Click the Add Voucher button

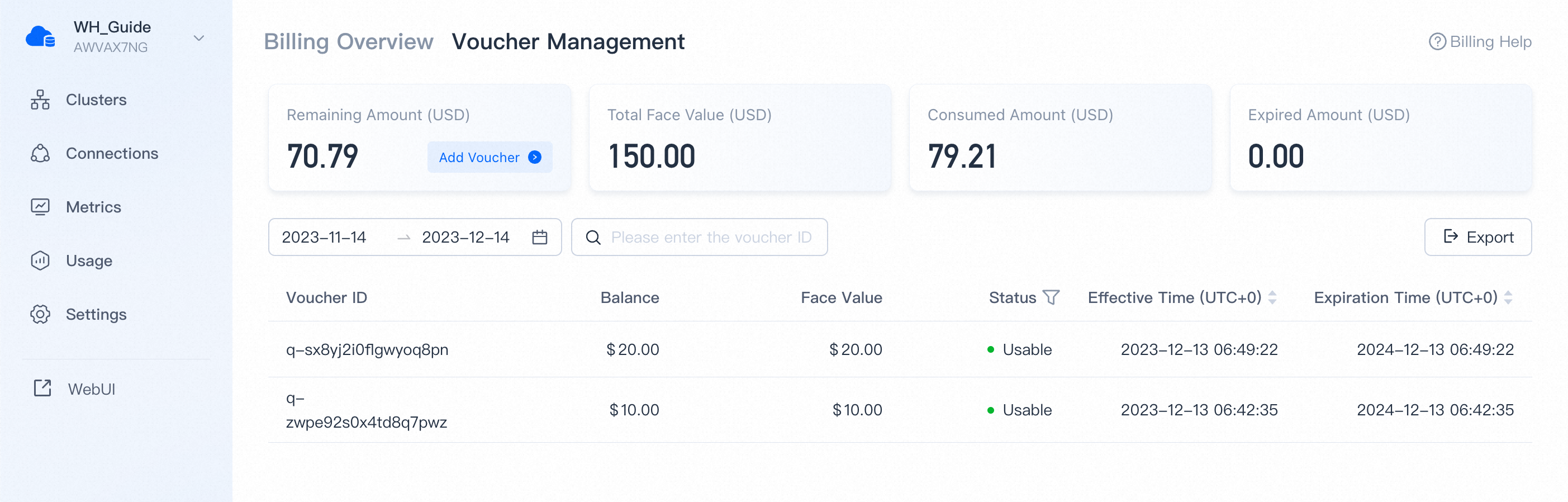(490, 157)
